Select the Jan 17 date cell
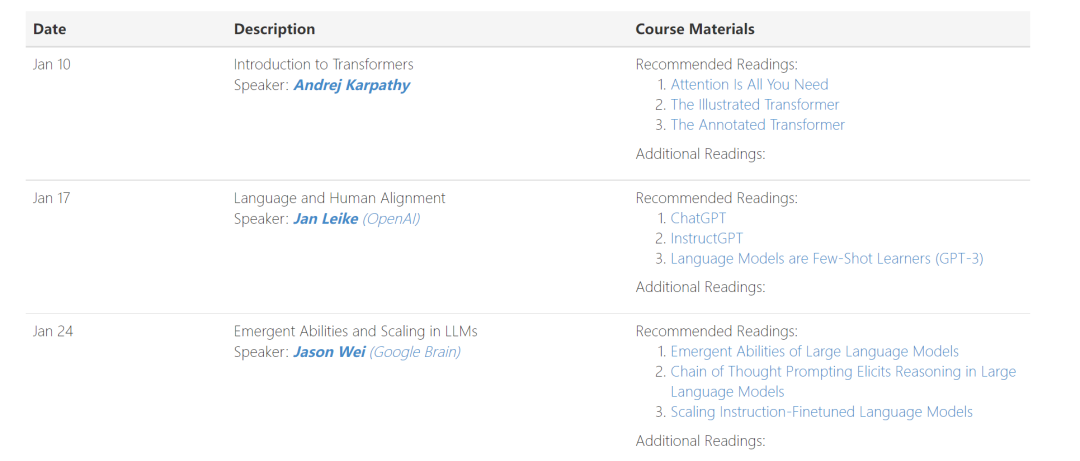The height and width of the screenshot is (461, 1080). 52,198
